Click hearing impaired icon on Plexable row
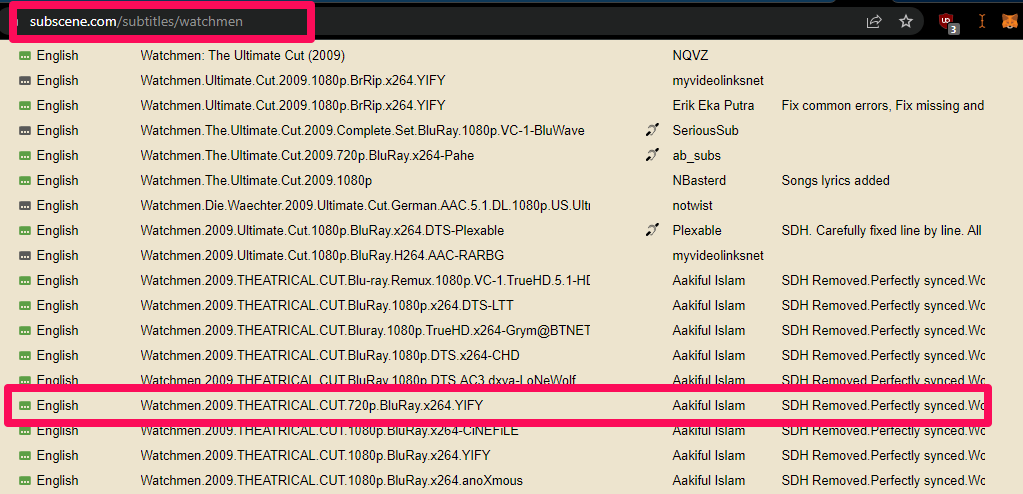The image size is (1023, 494). 651,230
